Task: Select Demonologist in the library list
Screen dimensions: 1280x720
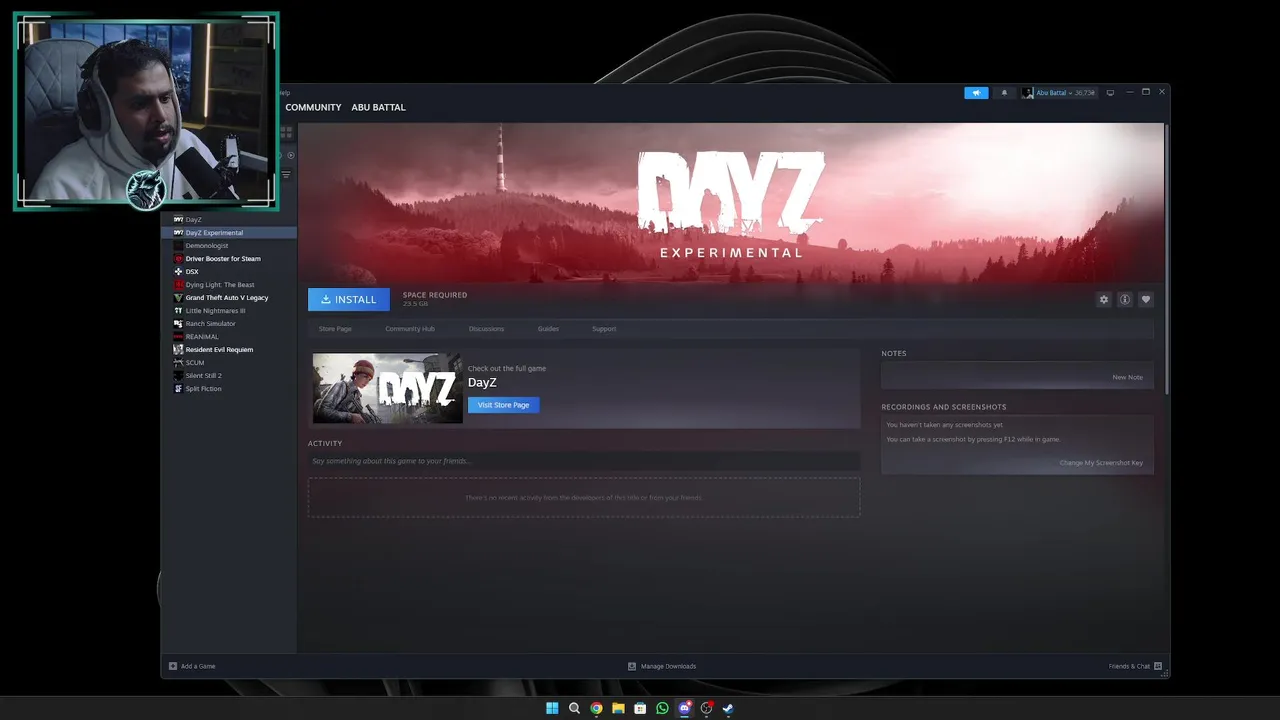Action: point(230,245)
